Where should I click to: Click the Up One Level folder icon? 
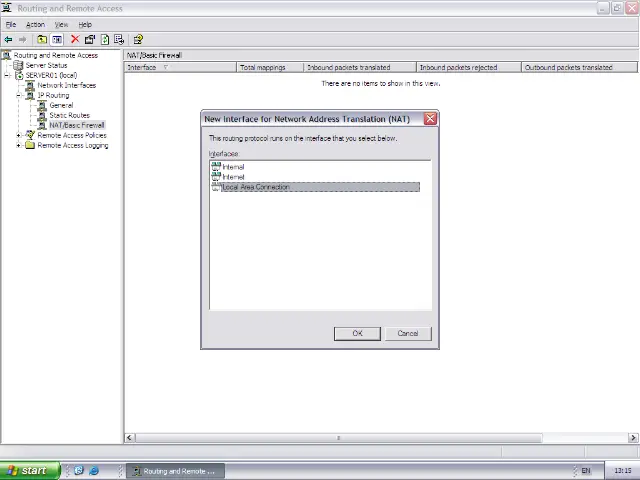[x=42, y=40]
